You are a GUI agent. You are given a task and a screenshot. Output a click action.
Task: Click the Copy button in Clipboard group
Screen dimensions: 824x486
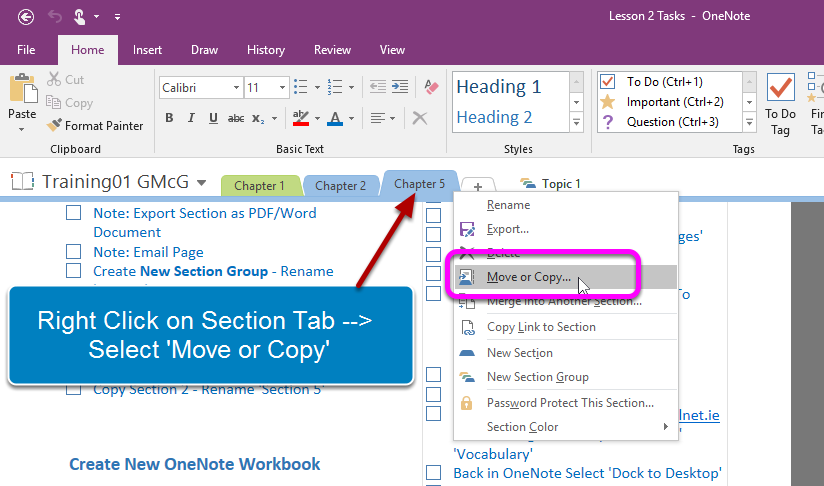pos(69,102)
